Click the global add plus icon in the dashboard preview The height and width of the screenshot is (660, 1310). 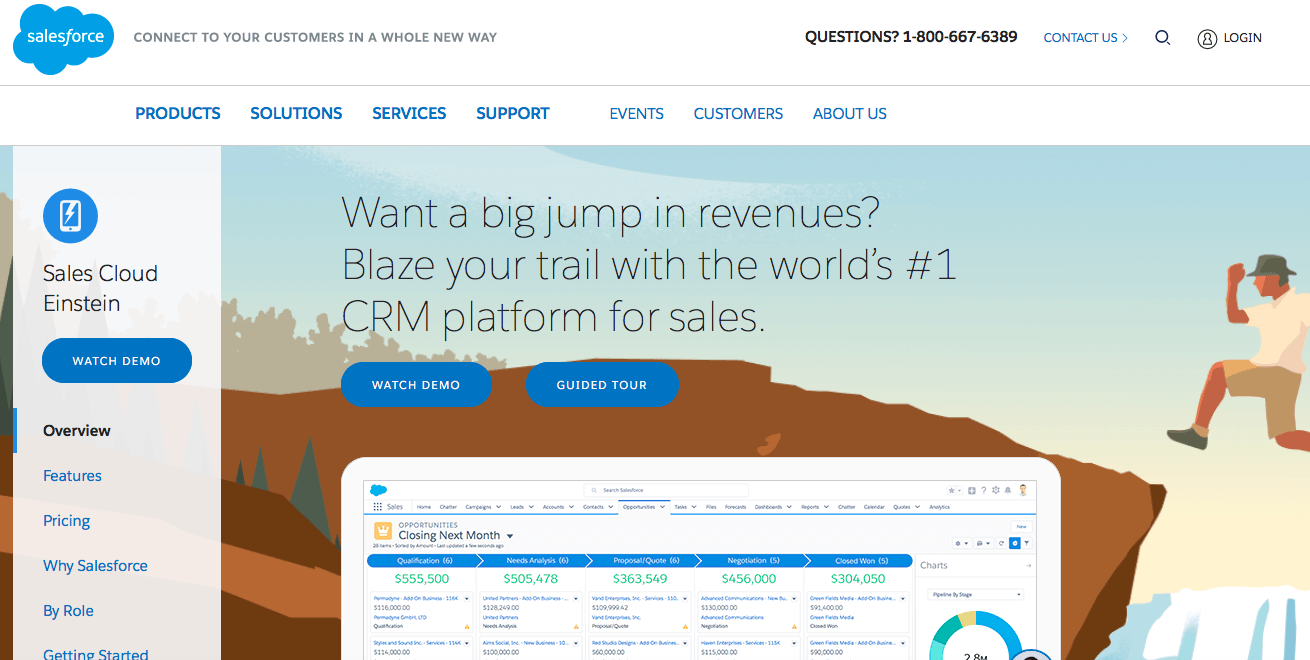[972, 490]
